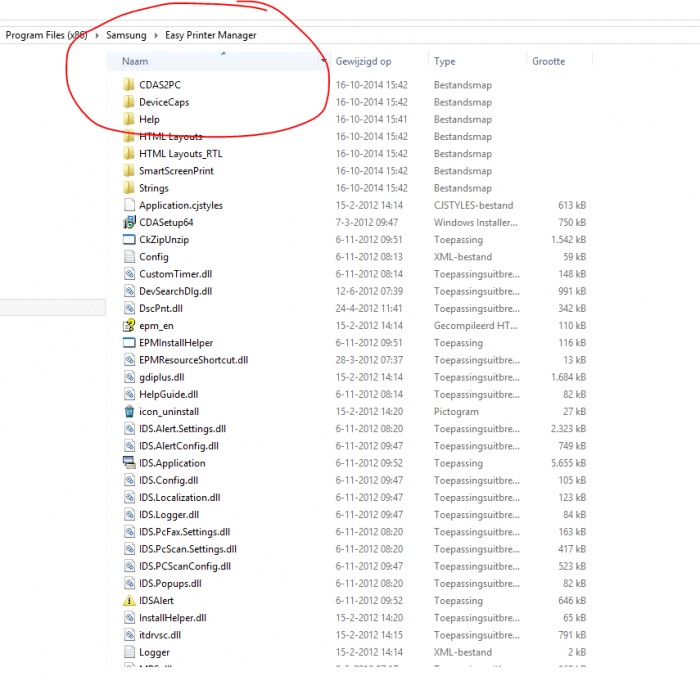Click the Logger XML file icon
This screenshot has height=681, width=700.
129,652
